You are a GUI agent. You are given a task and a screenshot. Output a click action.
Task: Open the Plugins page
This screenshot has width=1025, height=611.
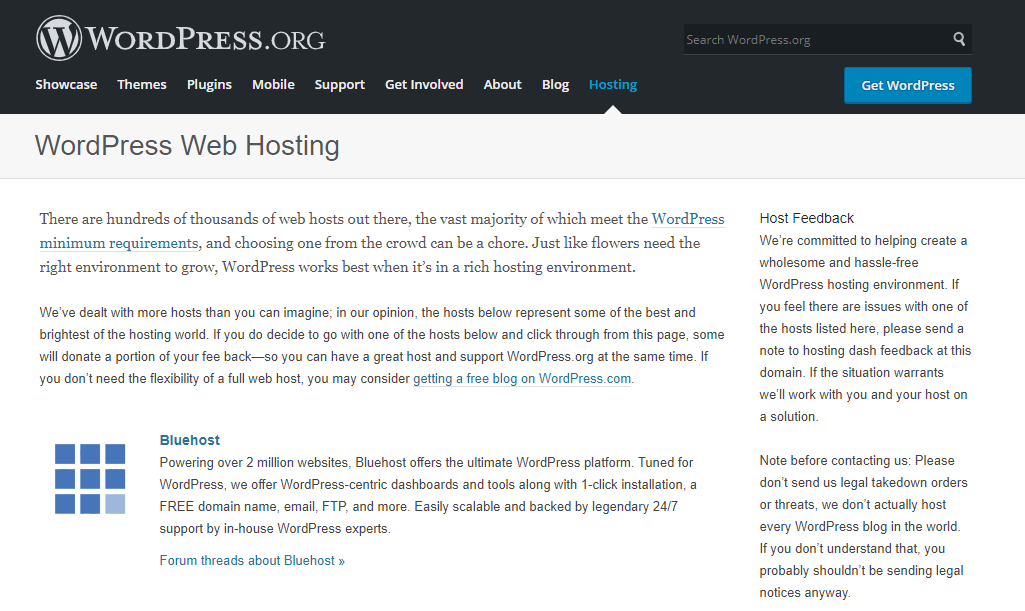click(x=209, y=85)
